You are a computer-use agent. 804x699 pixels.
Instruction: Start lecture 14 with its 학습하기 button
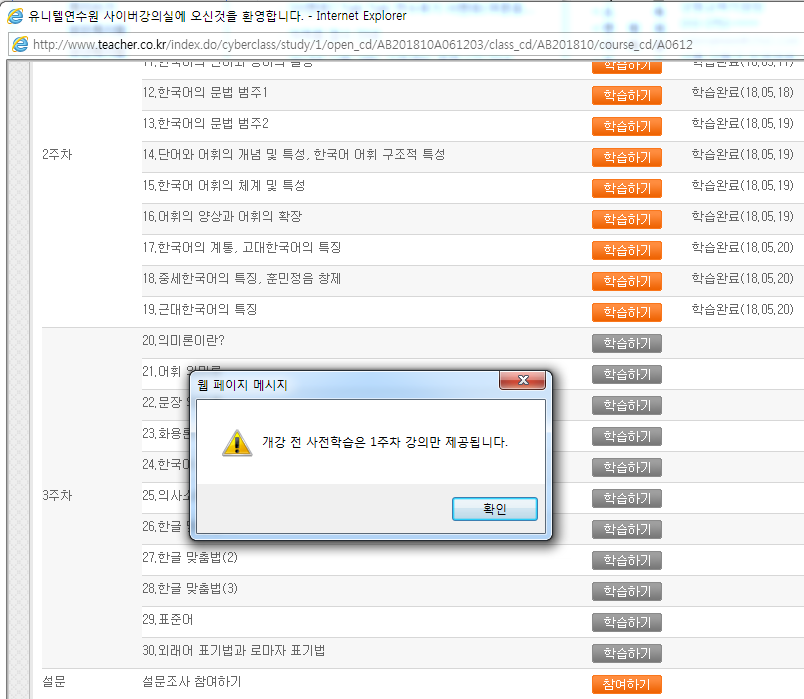click(x=626, y=157)
